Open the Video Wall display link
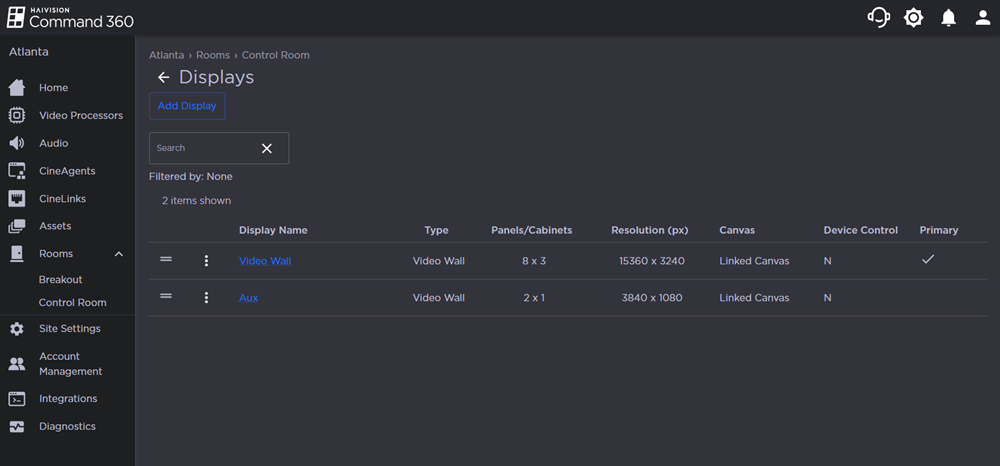Viewport: 1000px width, 466px height. coord(265,261)
